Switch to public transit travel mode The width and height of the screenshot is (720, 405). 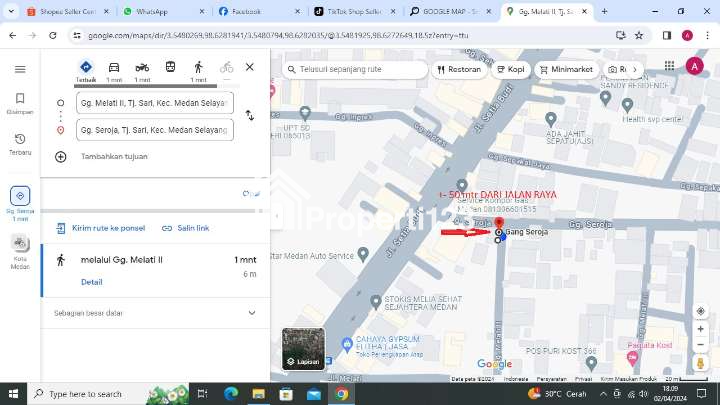click(170, 68)
